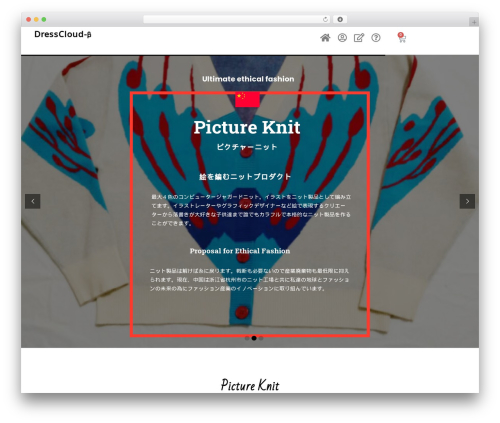Viewport: 500px width, 423px height.
Task: Open a new browser tab
Action: (x=474, y=22)
